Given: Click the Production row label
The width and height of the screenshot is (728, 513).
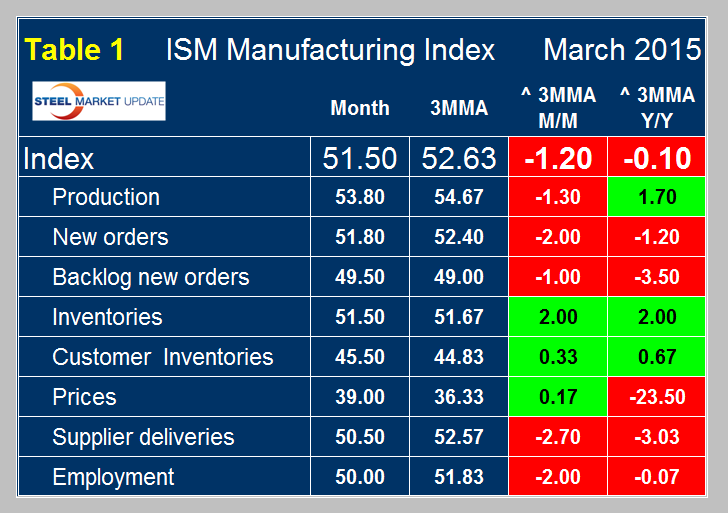Looking at the screenshot, I should click(106, 197).
